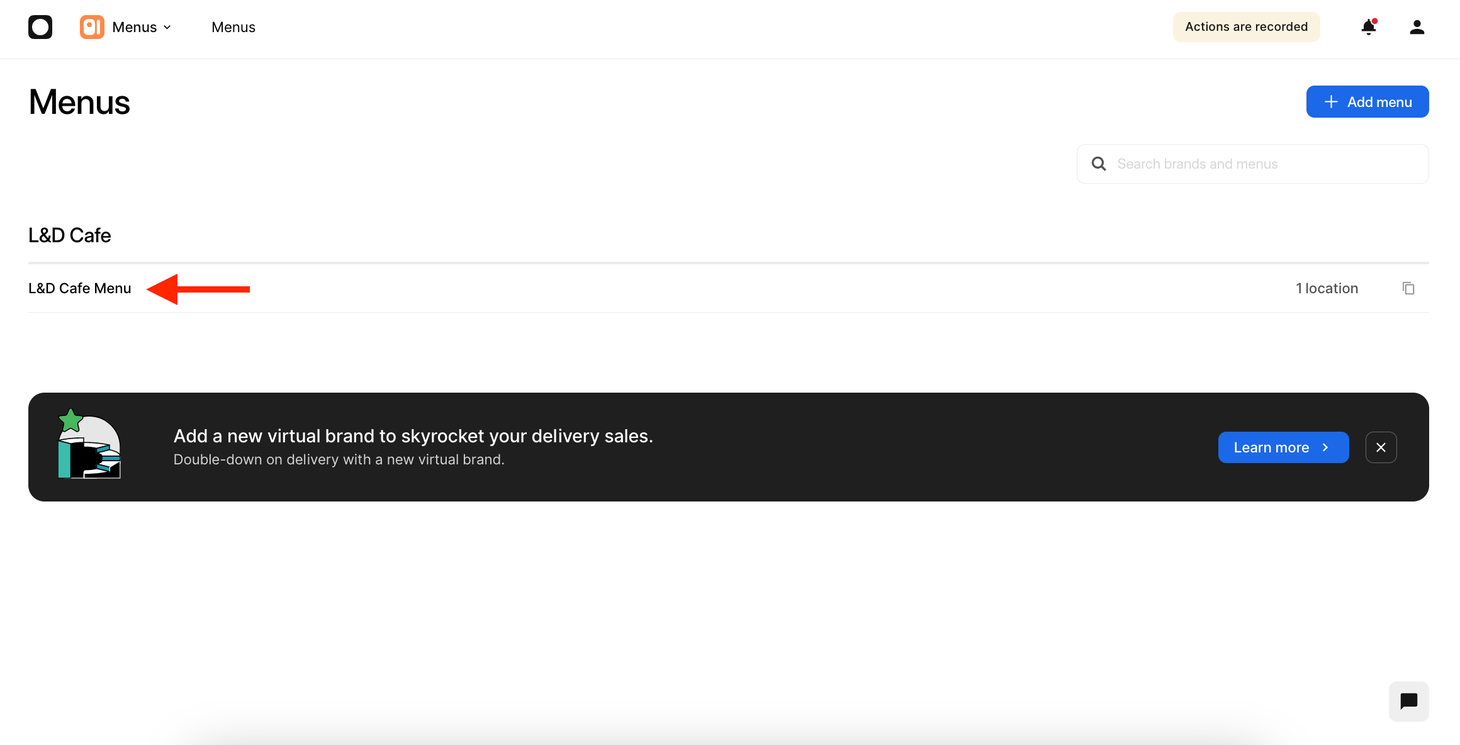Click the 'Actions are recorded' badge
Screen dimensions: 1460x745
(x=1246, y=27)
